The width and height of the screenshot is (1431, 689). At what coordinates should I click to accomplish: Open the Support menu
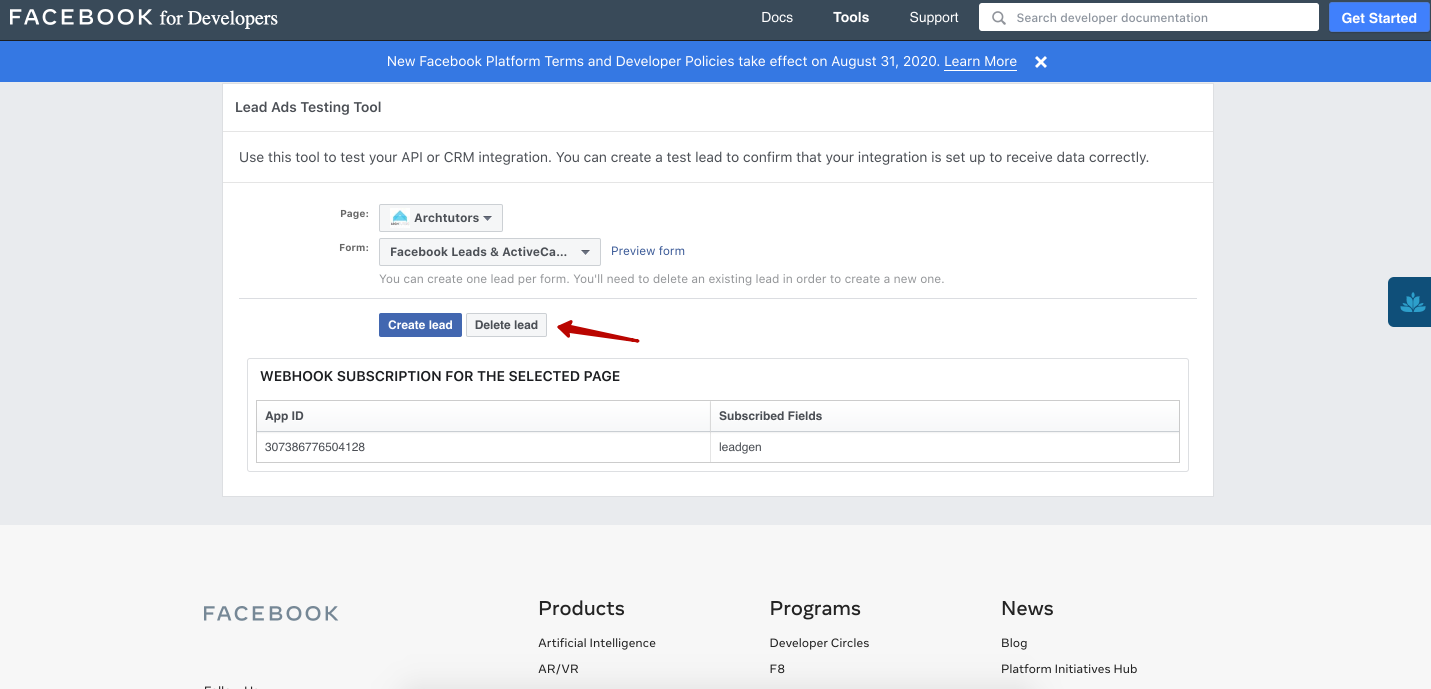tap(934, 18)
